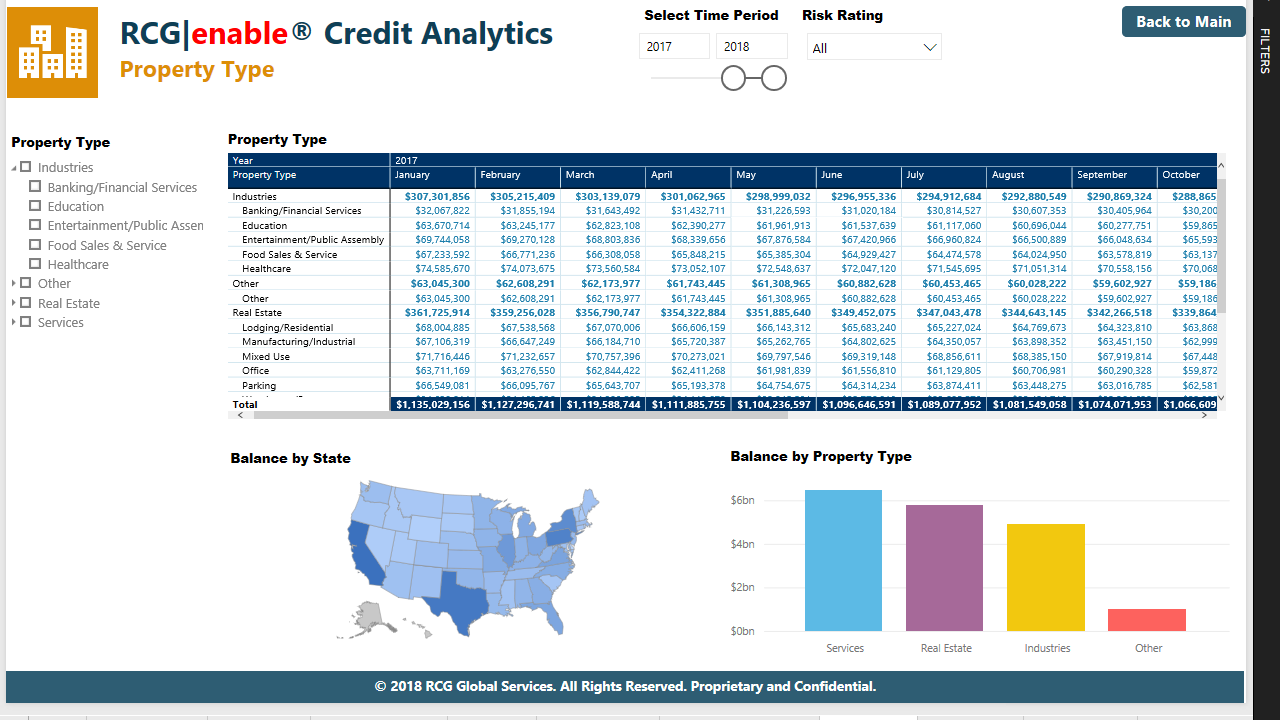
Task: Click the Services bar in chart
Action: (843, 560)
